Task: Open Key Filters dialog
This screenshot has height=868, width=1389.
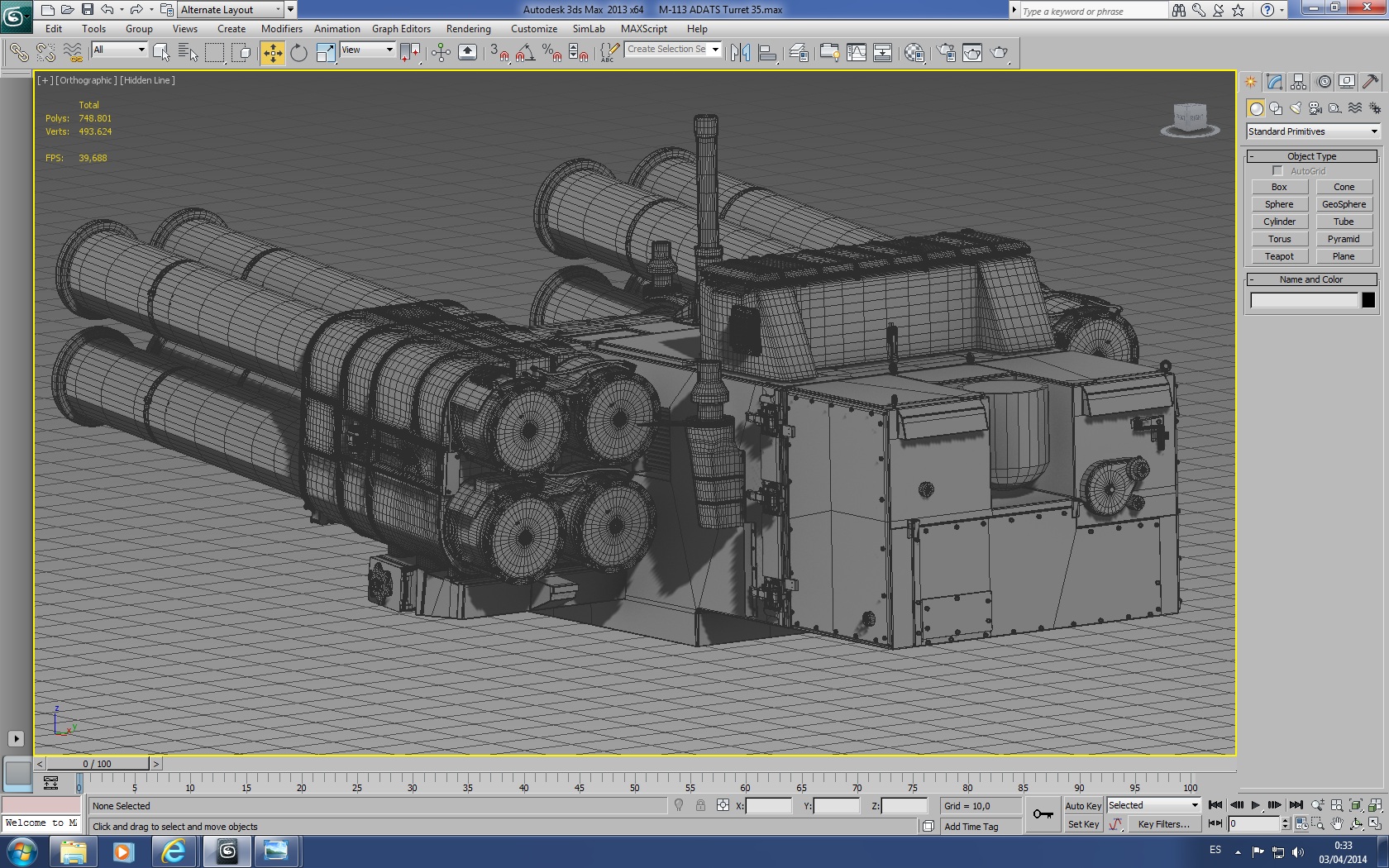Action: click(1163, 824)
